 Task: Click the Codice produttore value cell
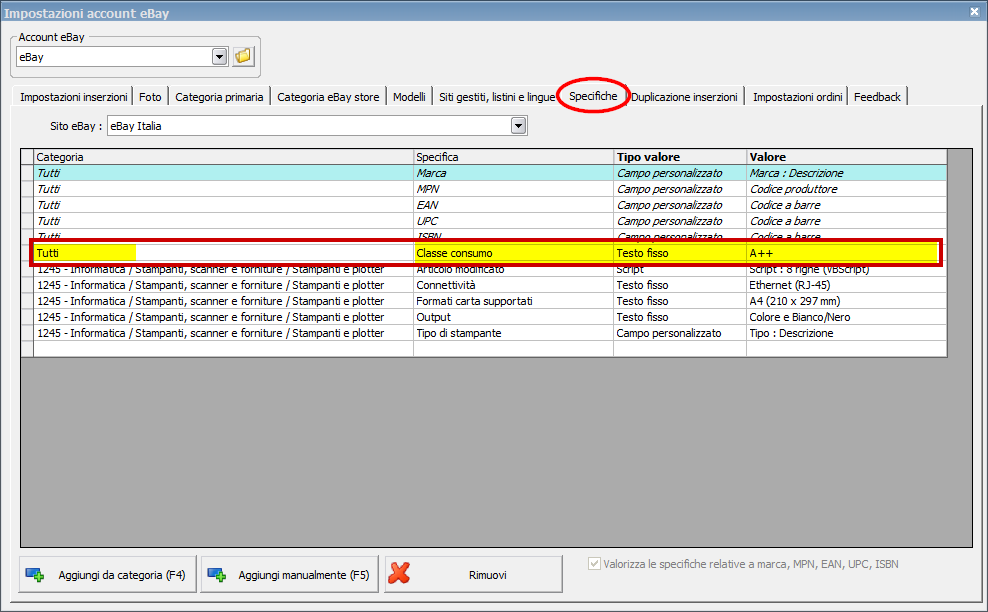coord(846,189)
